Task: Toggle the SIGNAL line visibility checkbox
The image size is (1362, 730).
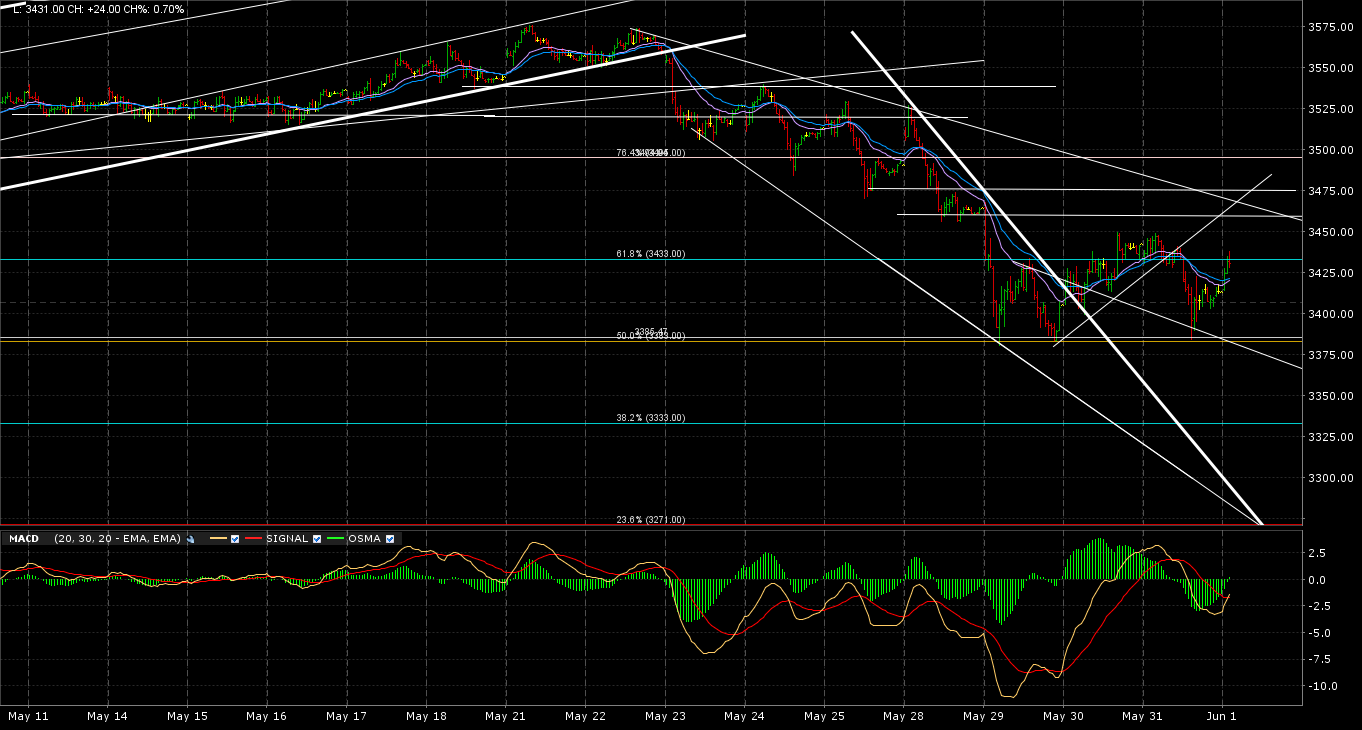Action: 317,539
